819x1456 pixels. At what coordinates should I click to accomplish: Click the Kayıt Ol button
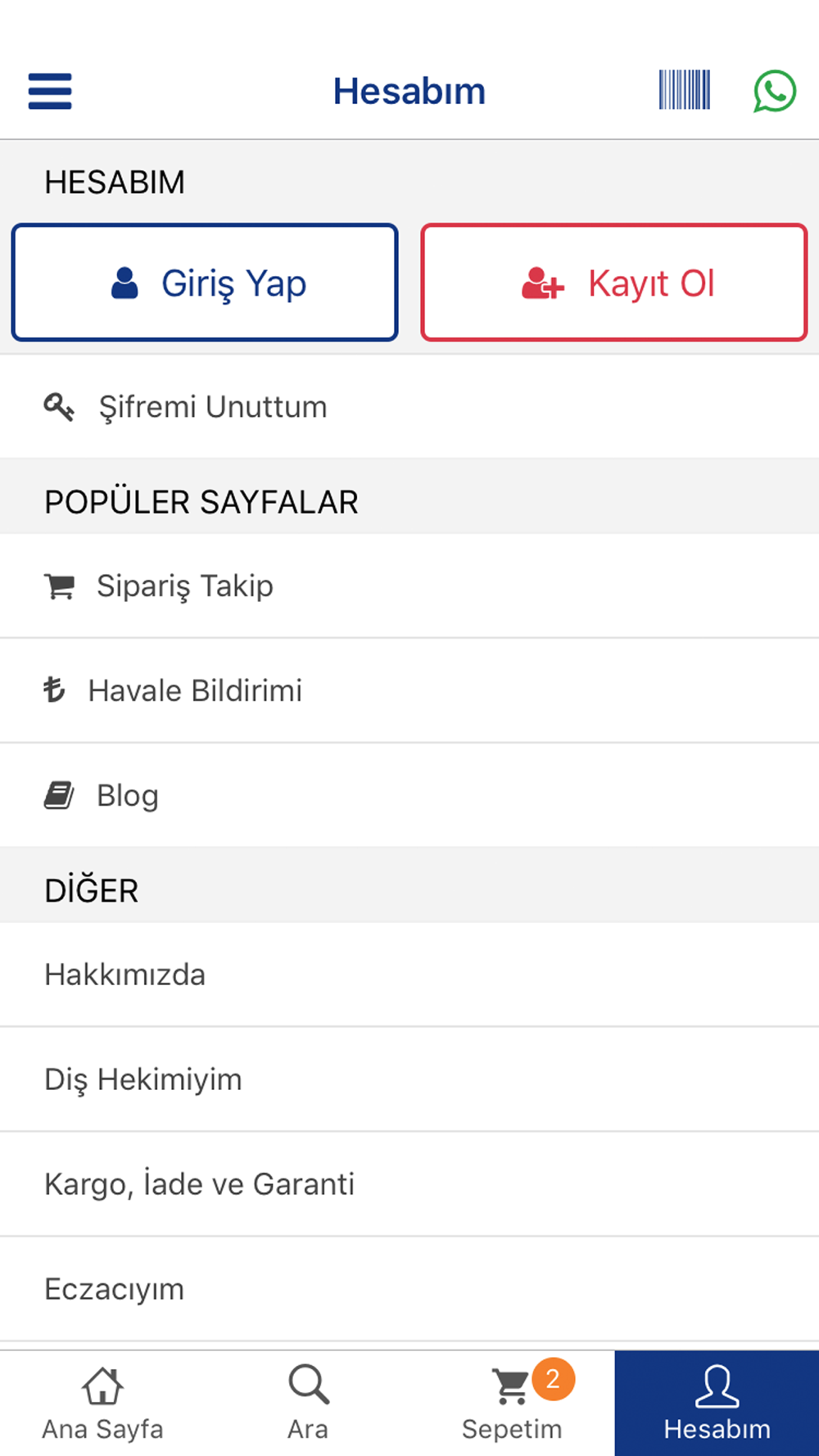(614, 283)
